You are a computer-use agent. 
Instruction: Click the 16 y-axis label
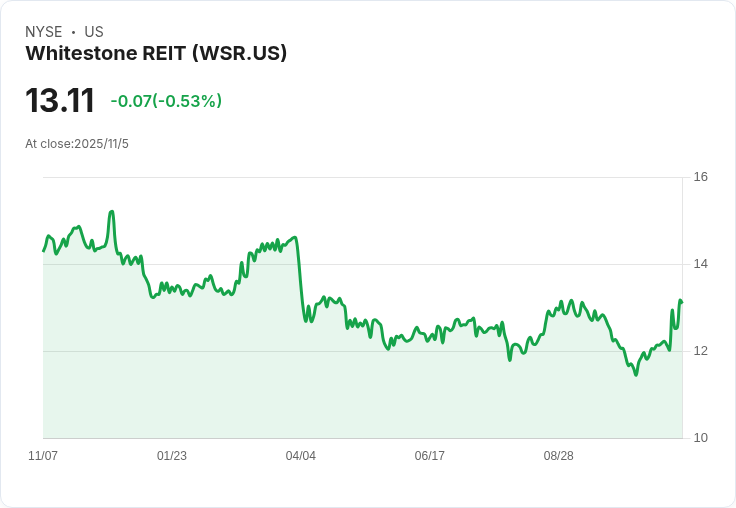coord(701,177)
